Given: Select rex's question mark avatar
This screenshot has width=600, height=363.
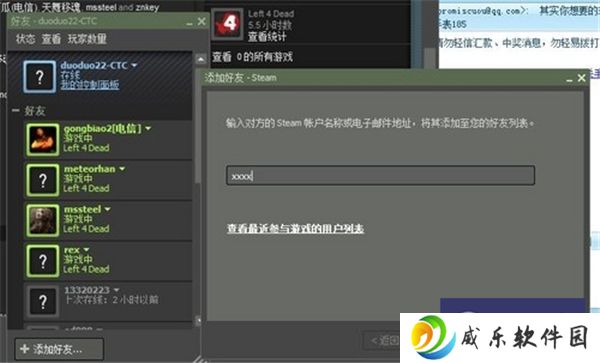Looking at the screenshot, I should [43, 261].
